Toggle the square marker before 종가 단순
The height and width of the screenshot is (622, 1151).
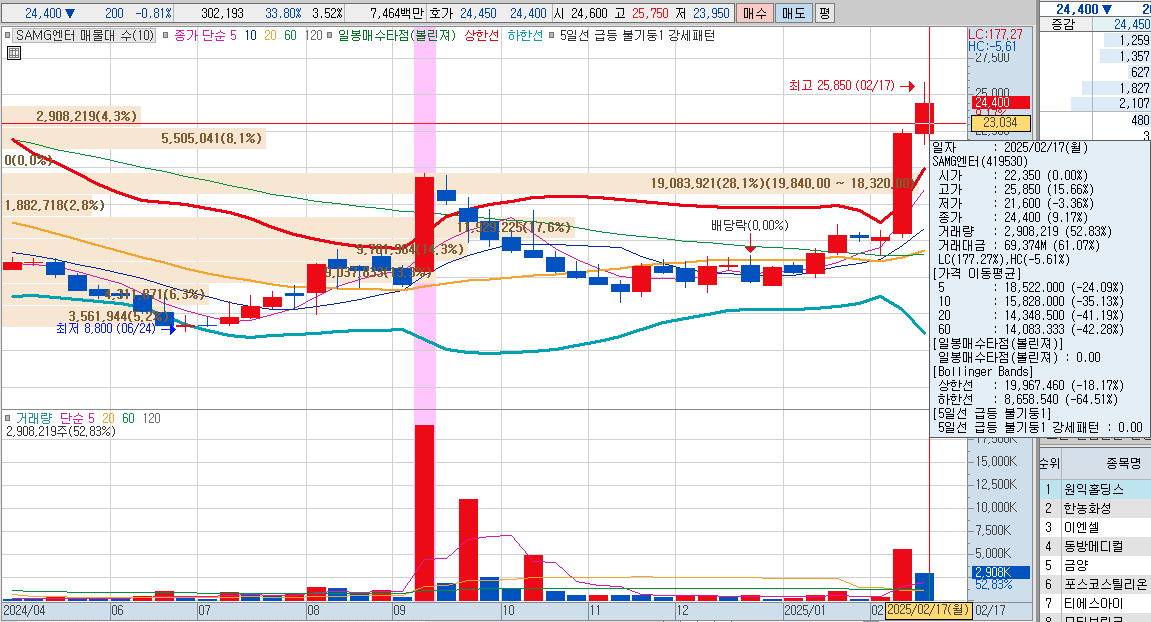166,35
